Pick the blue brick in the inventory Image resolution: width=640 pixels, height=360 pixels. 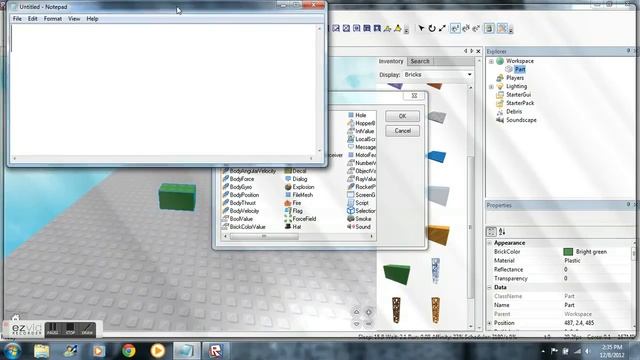(x=437, y=156)
